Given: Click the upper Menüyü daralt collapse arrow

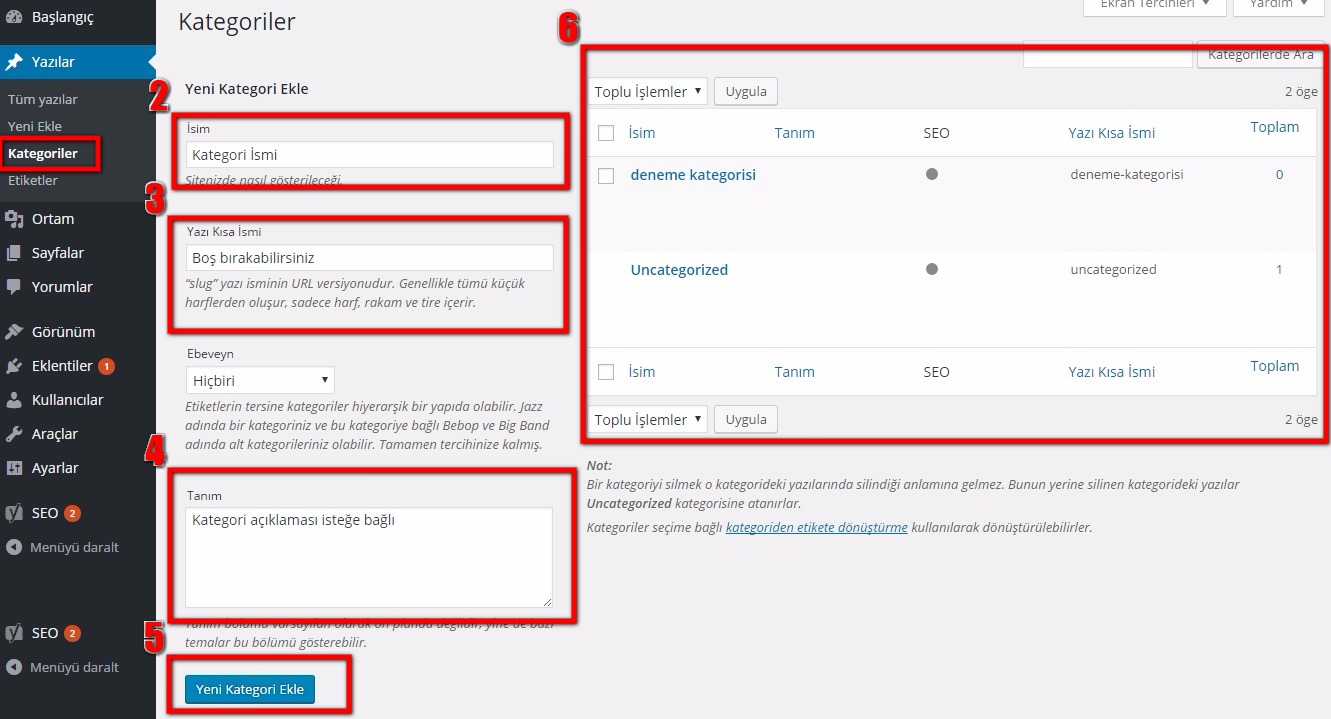Looking at the screenshot, I should point(14,547).
